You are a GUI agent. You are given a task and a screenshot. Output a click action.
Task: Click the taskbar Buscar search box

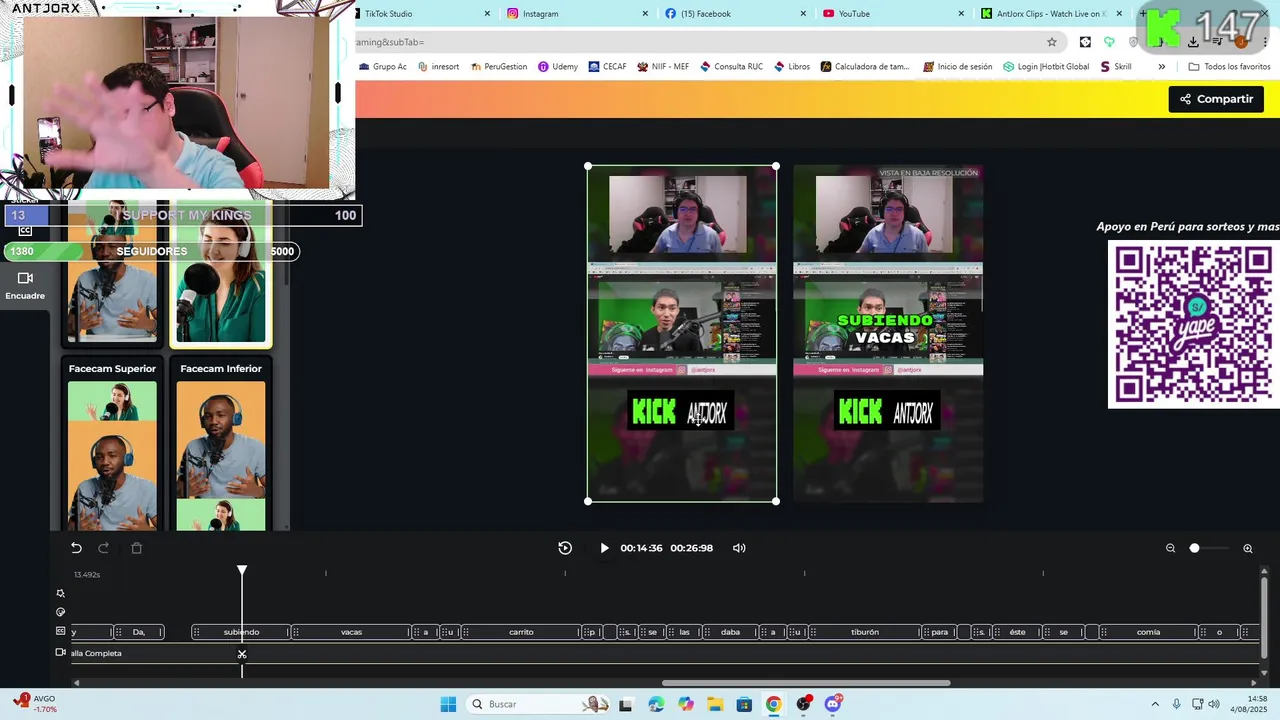pos(540,704)
